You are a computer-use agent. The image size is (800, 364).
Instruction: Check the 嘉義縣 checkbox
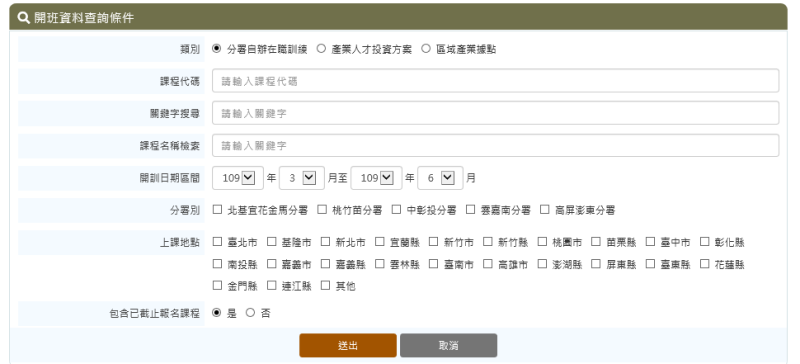[x=326, y=263]
